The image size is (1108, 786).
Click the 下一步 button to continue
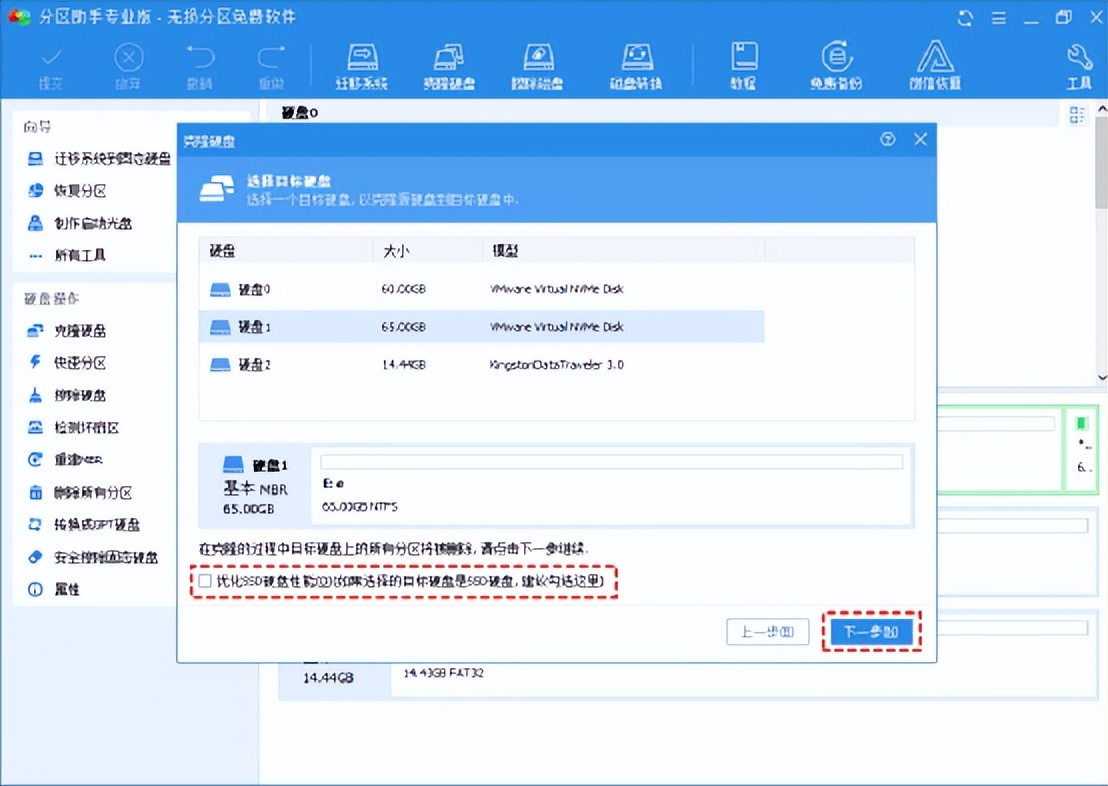(872, 631)
